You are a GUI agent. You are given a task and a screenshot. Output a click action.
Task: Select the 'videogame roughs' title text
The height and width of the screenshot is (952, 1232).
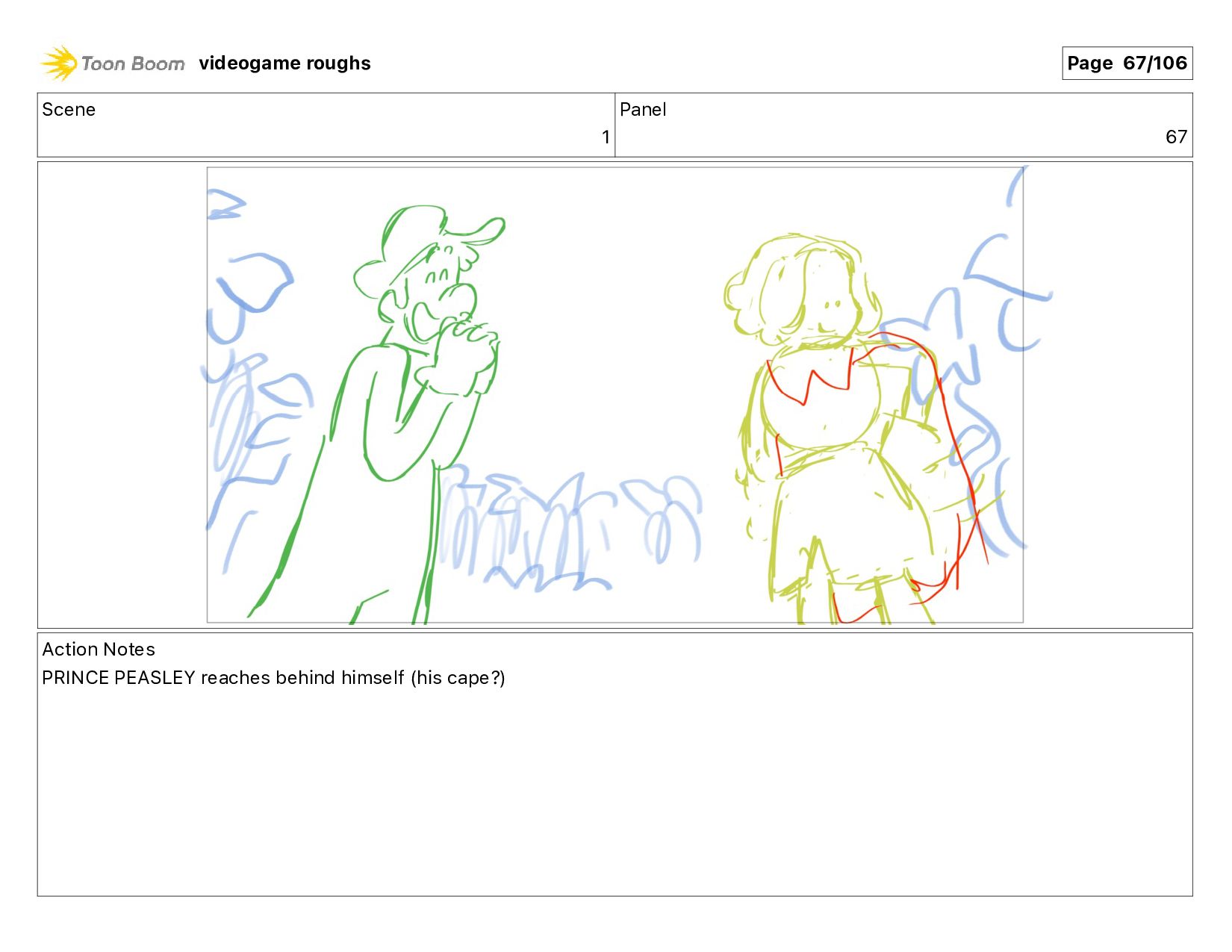(284, 63)
